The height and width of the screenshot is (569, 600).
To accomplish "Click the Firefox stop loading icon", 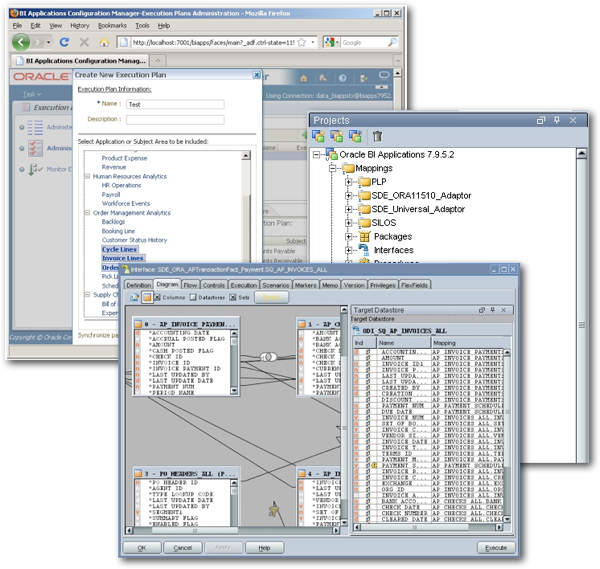I will [84, 42].
